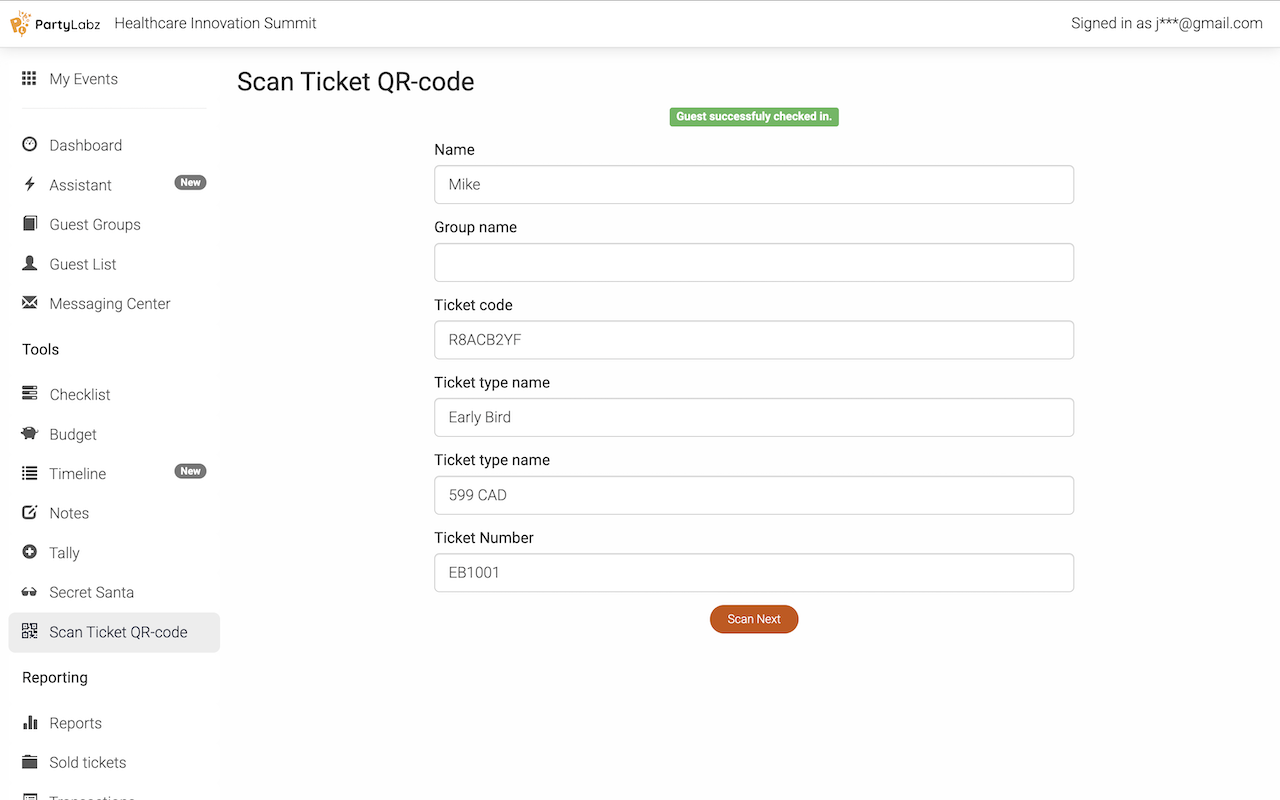Focus the empty Group name field
1280x800 pixels.
click(753, 262)
